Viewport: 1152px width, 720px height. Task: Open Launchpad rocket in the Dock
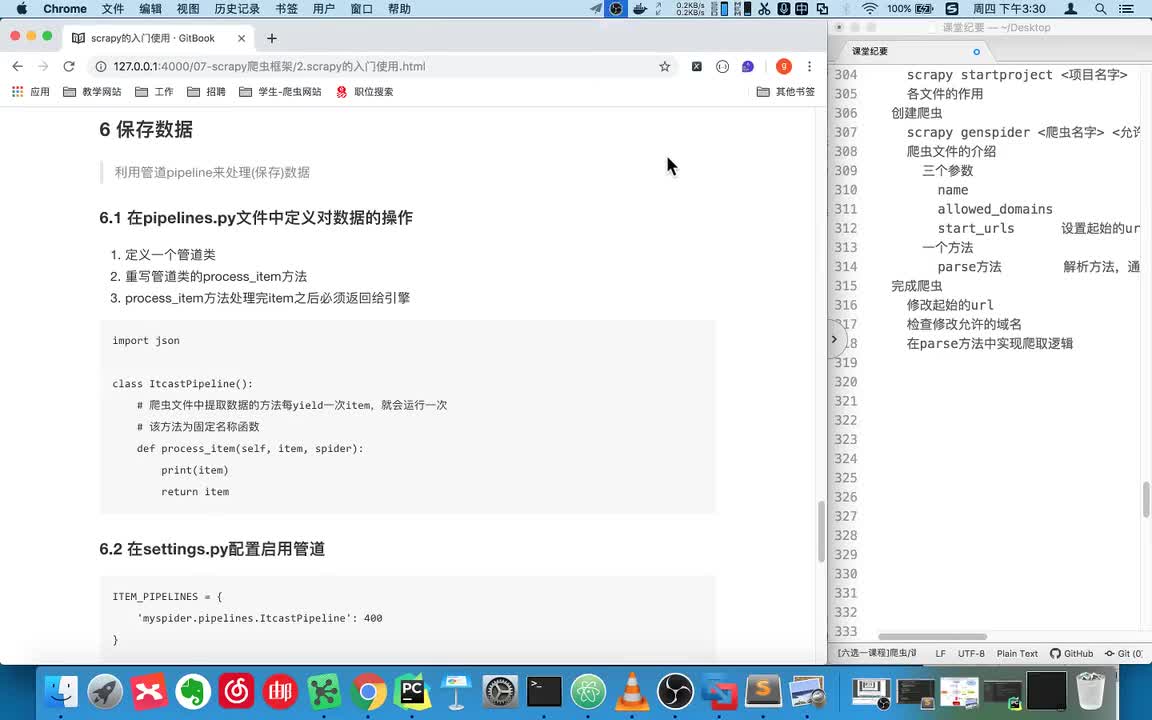pos(105,691)
